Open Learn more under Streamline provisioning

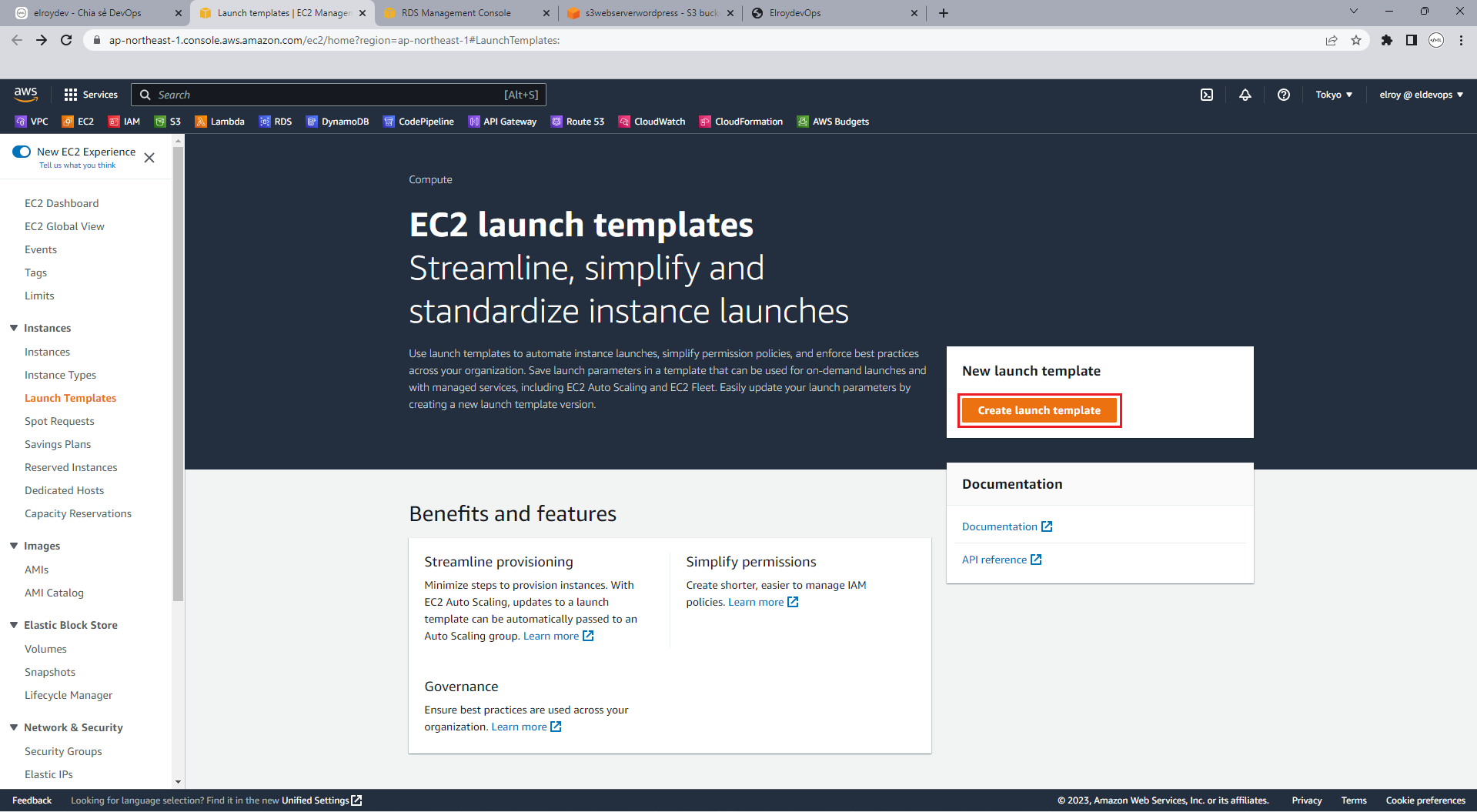pos(558,636)
